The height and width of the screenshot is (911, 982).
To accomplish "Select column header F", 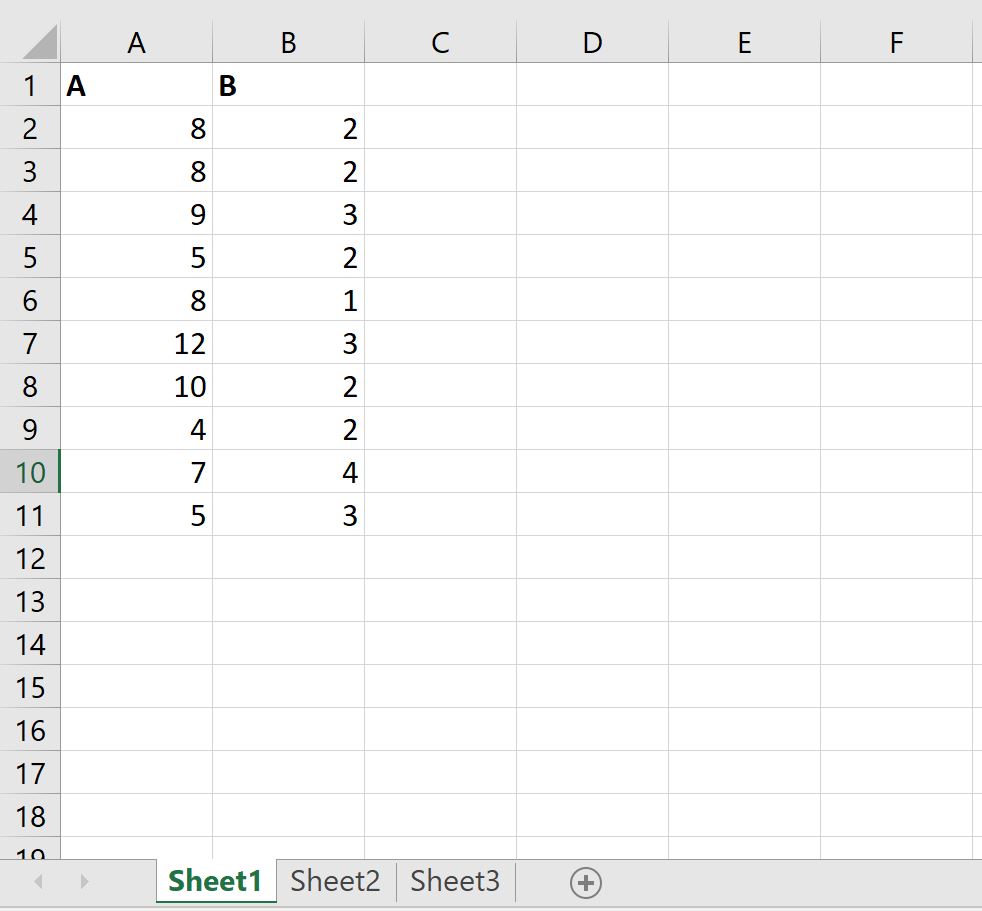I will pyautogui.click(x=896, y=42).
